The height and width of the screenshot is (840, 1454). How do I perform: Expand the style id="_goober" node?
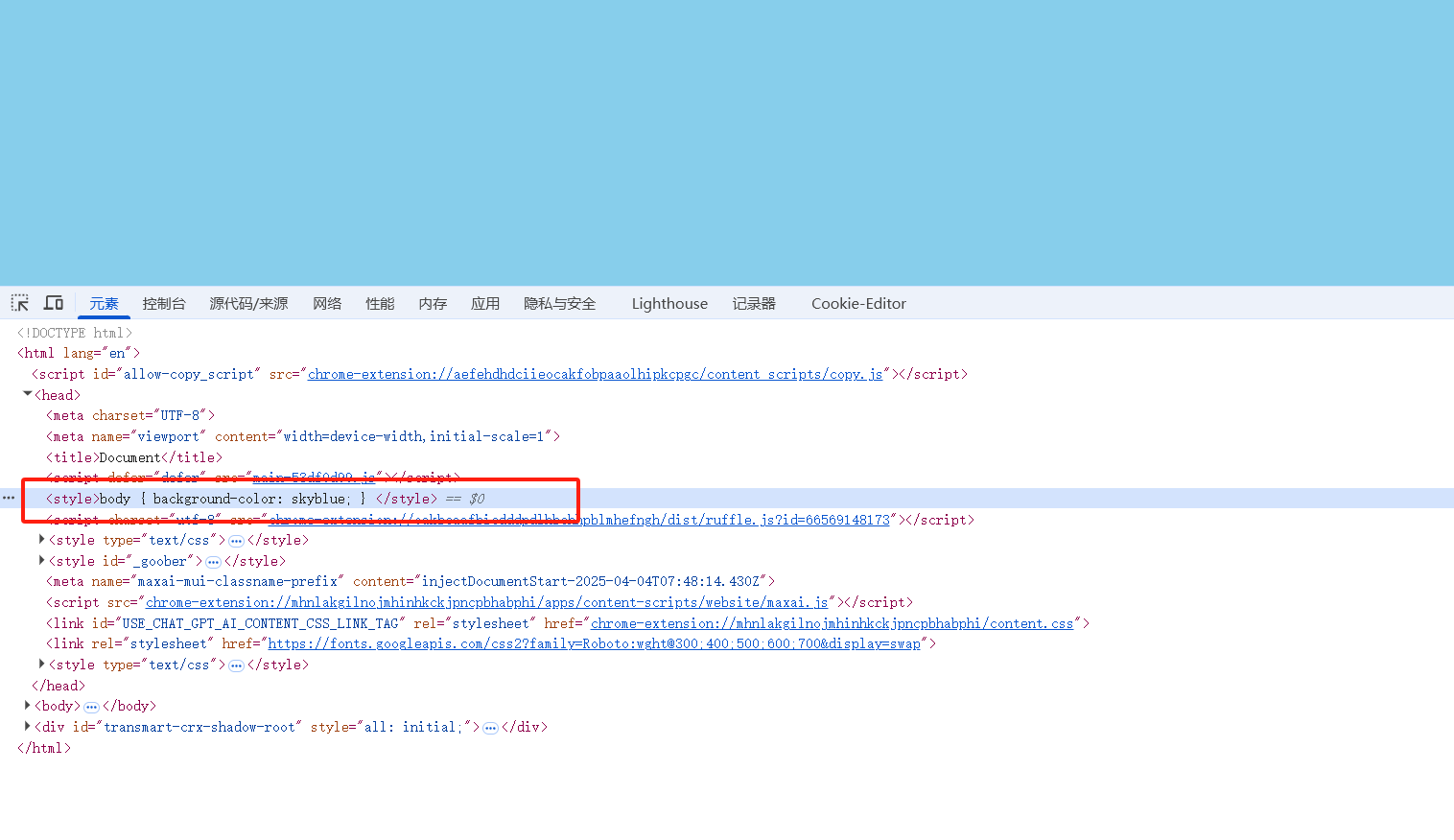point(42,561)
